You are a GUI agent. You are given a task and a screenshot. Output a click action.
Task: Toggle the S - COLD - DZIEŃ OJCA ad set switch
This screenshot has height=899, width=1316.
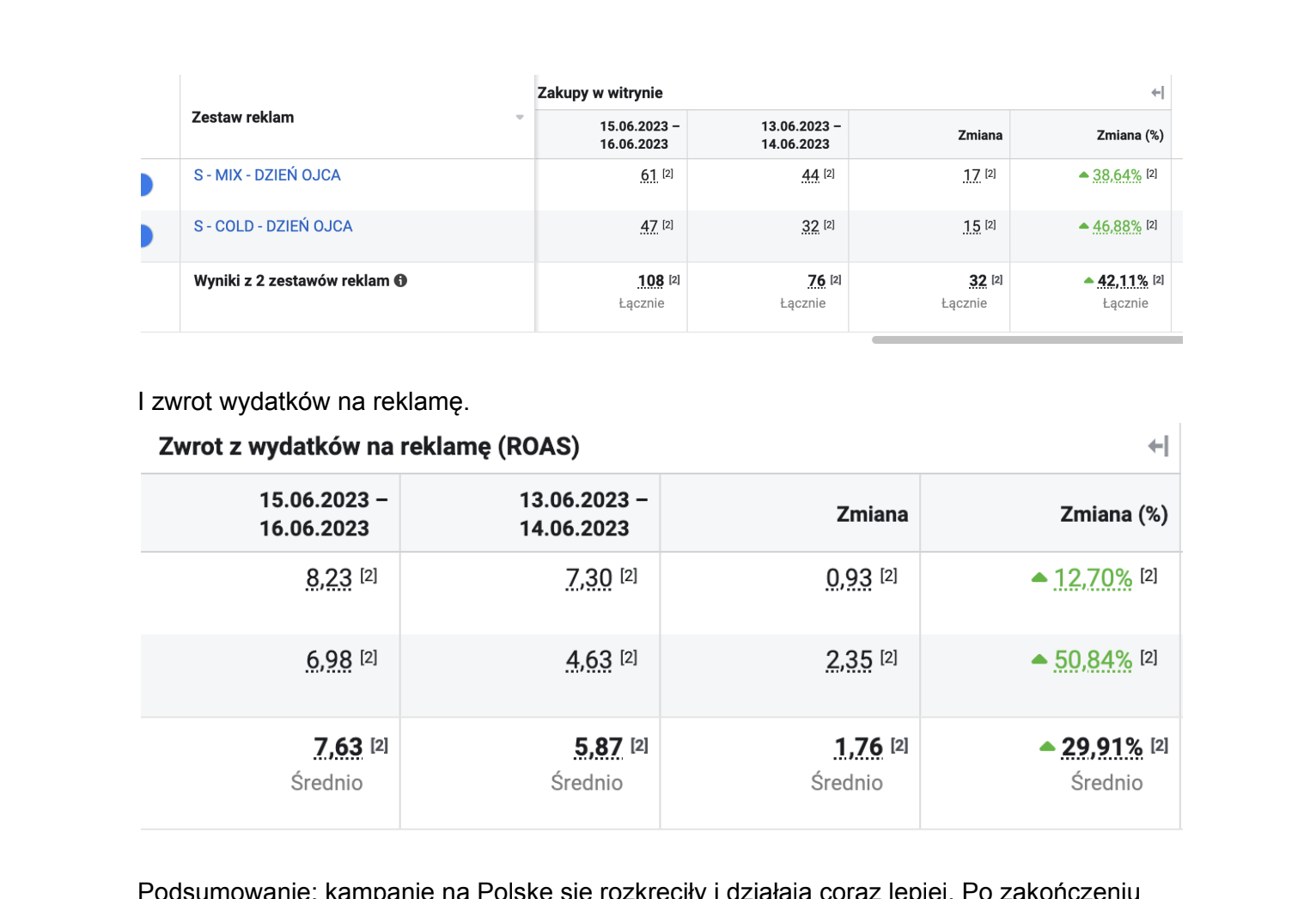click(x=145, y=235)
